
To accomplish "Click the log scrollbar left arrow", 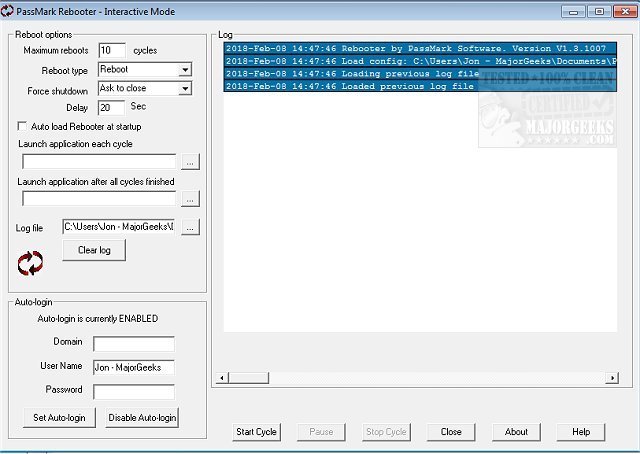I will 222,378.
